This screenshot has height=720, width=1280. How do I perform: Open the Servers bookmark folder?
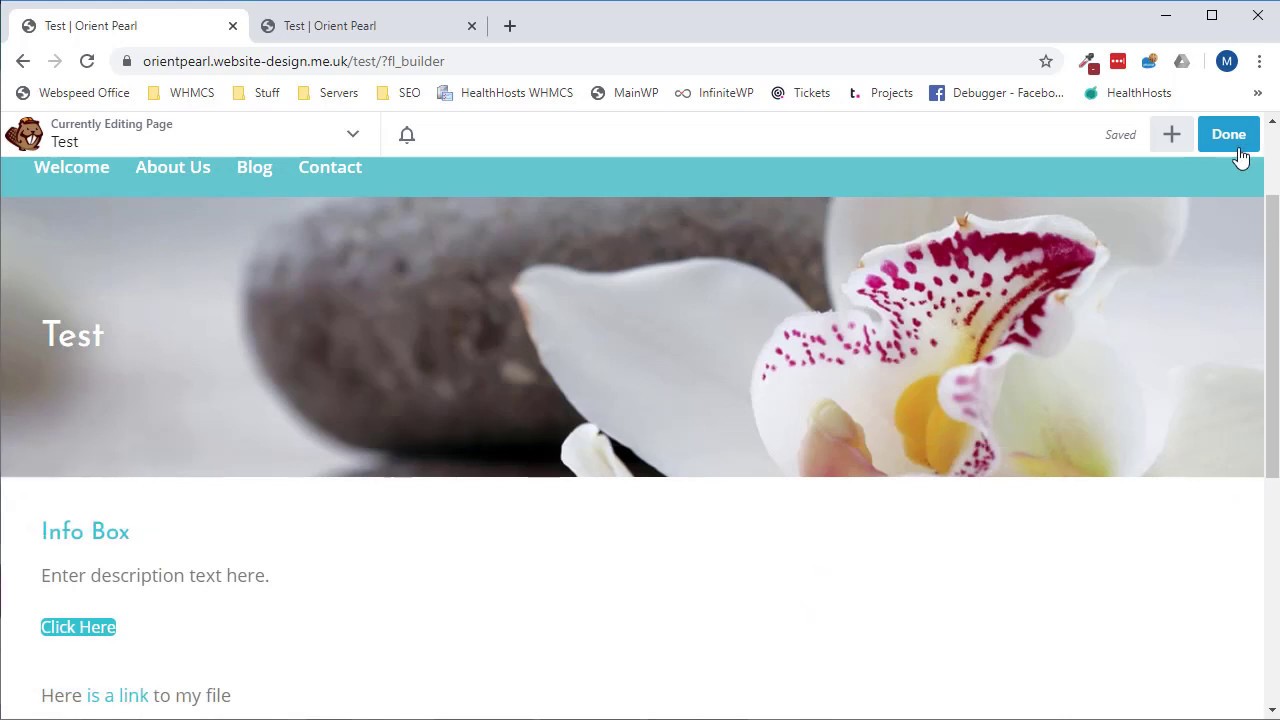(x=327, y=93)
